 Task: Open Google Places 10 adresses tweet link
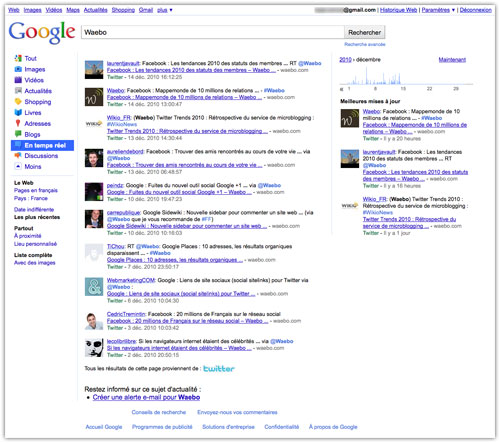point(175,260)
